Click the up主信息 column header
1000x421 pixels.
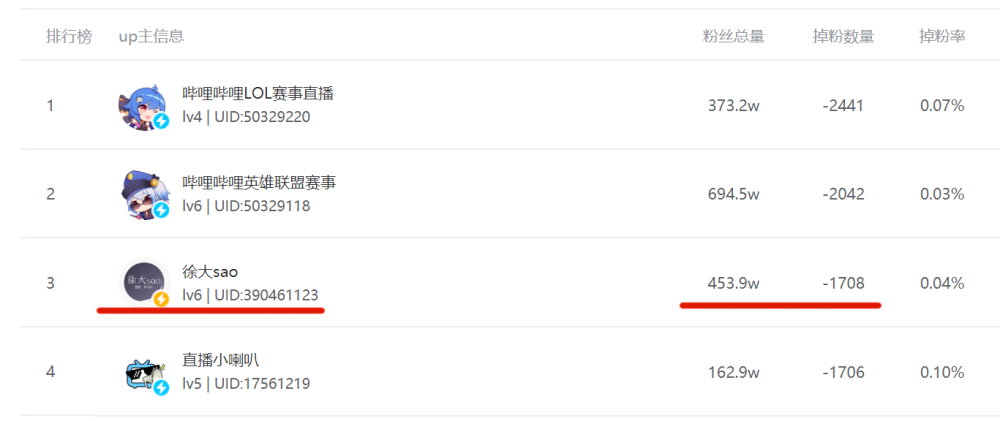[151, 37]
